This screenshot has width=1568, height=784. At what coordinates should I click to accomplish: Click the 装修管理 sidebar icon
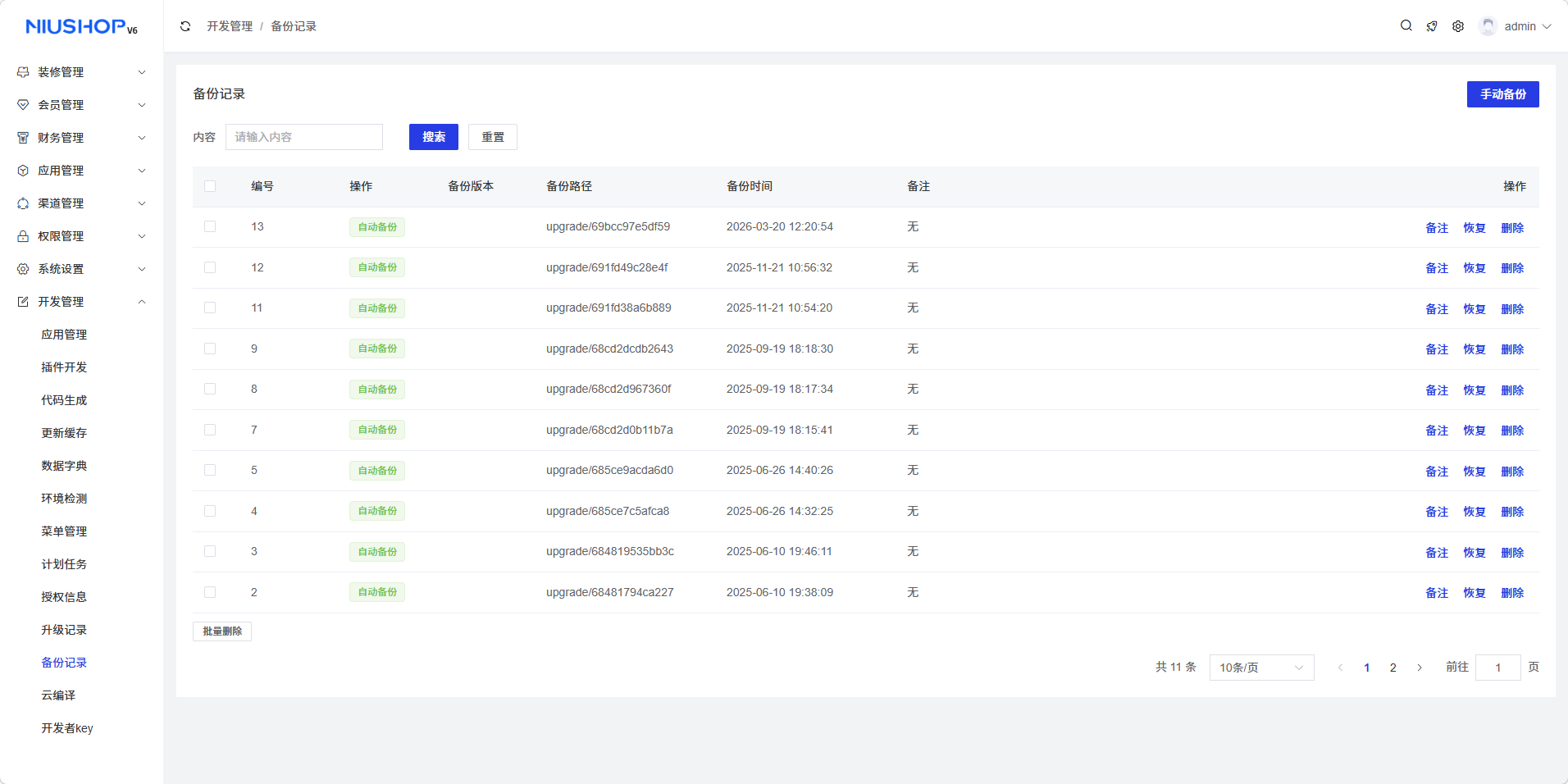click(x=23, y=72)
